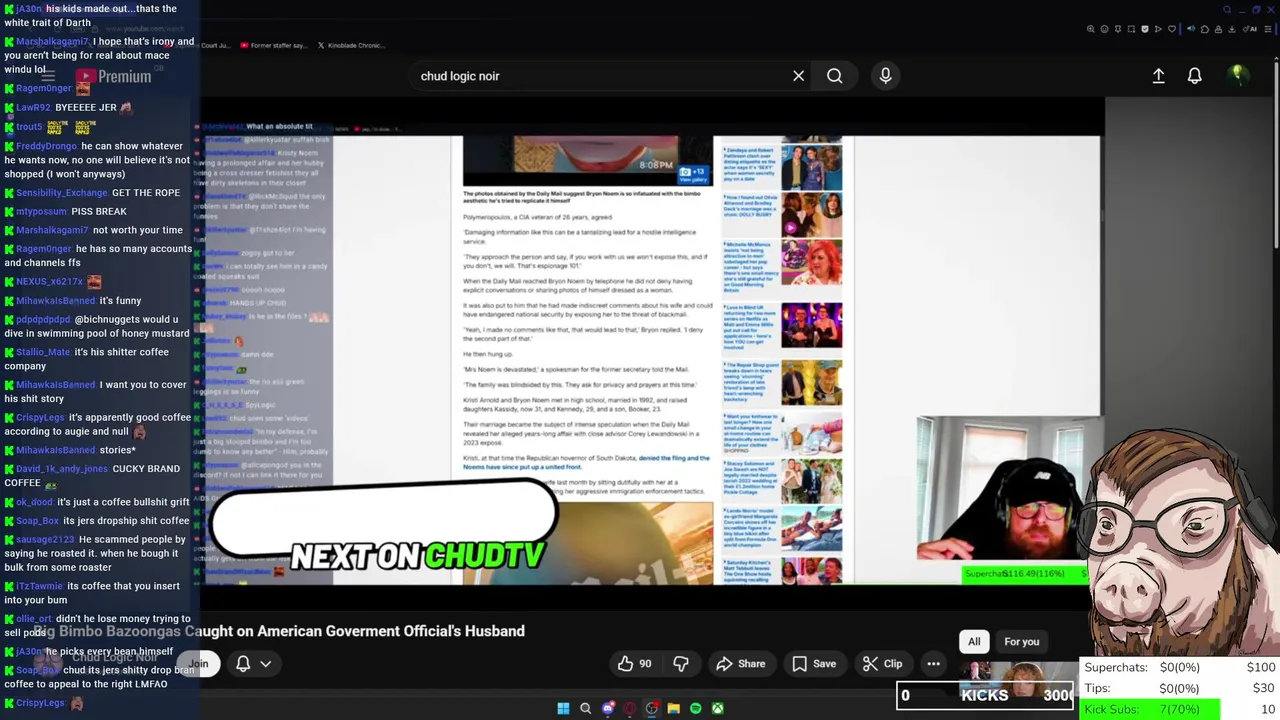Expand the subscription notification bell dropdown
The height and width of the screenshot is (720, 1280).
click(x=253, y=664)
